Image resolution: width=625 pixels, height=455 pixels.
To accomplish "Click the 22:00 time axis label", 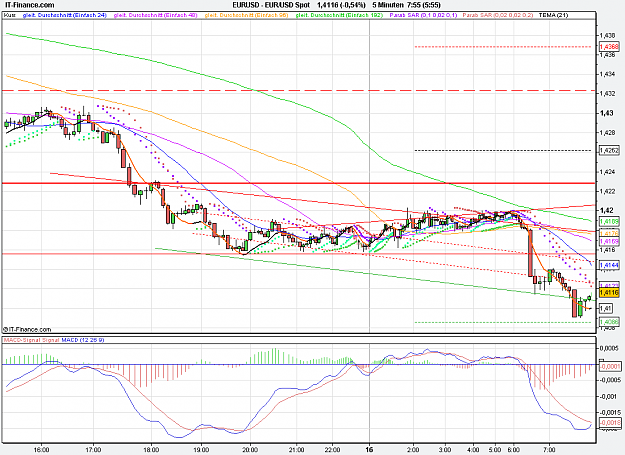I will coord(332,450).
